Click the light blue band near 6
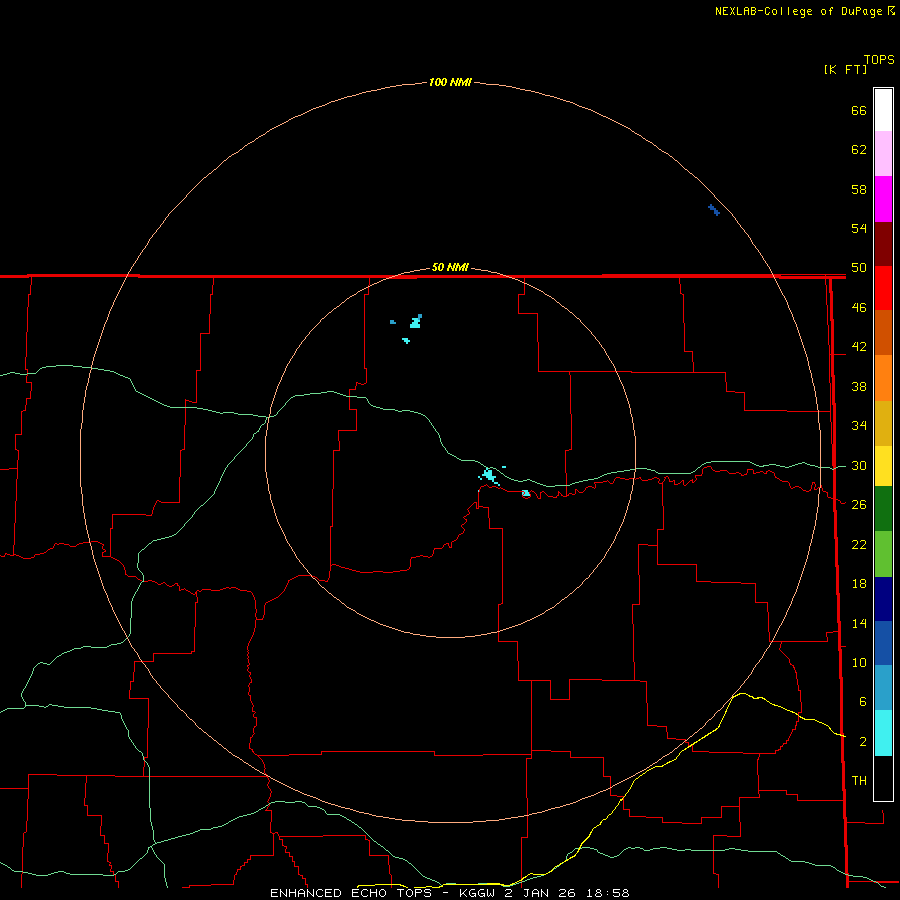The height and width of the screenshot is (900, 900). click(883, 688)
